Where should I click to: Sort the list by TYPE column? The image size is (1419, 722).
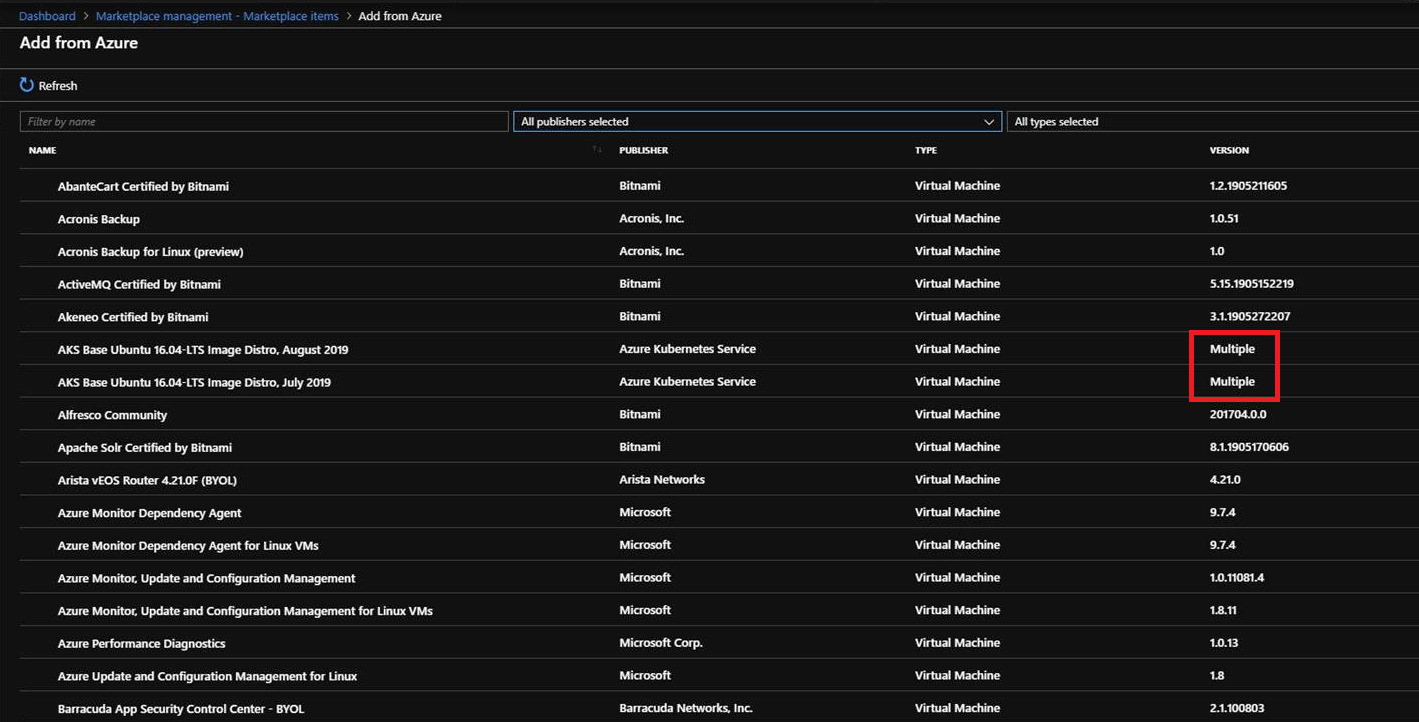(926, 150)
